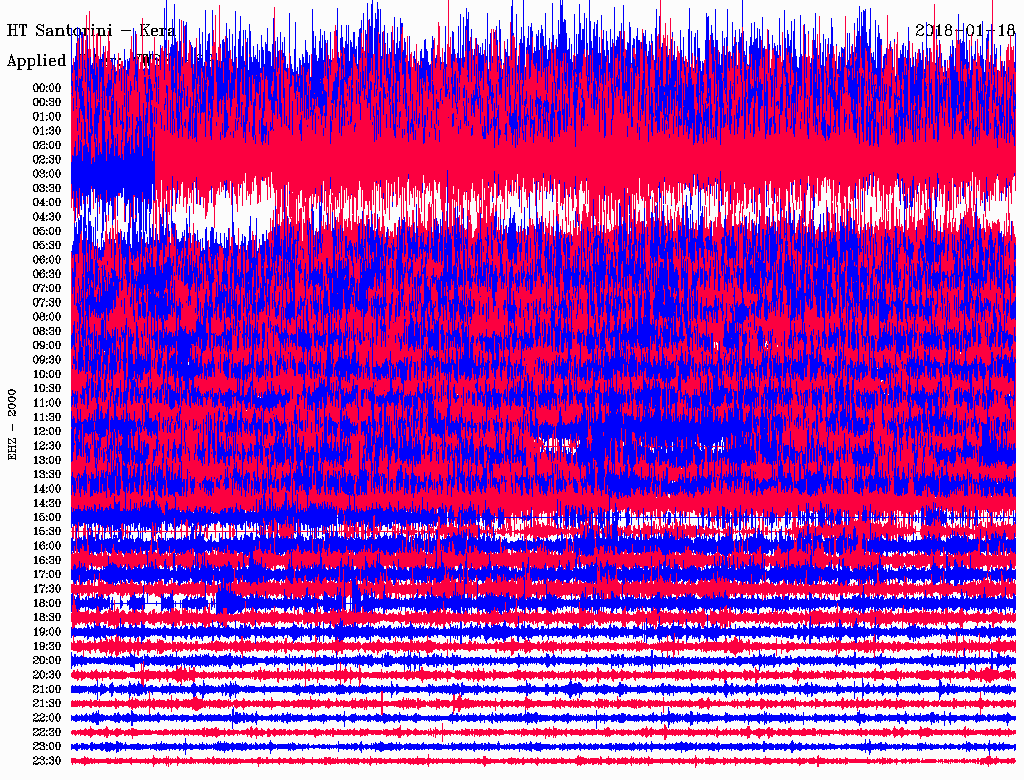1024x780 pixels.
Task: Click the '11:30' time label
Action: tap(47, 417)
